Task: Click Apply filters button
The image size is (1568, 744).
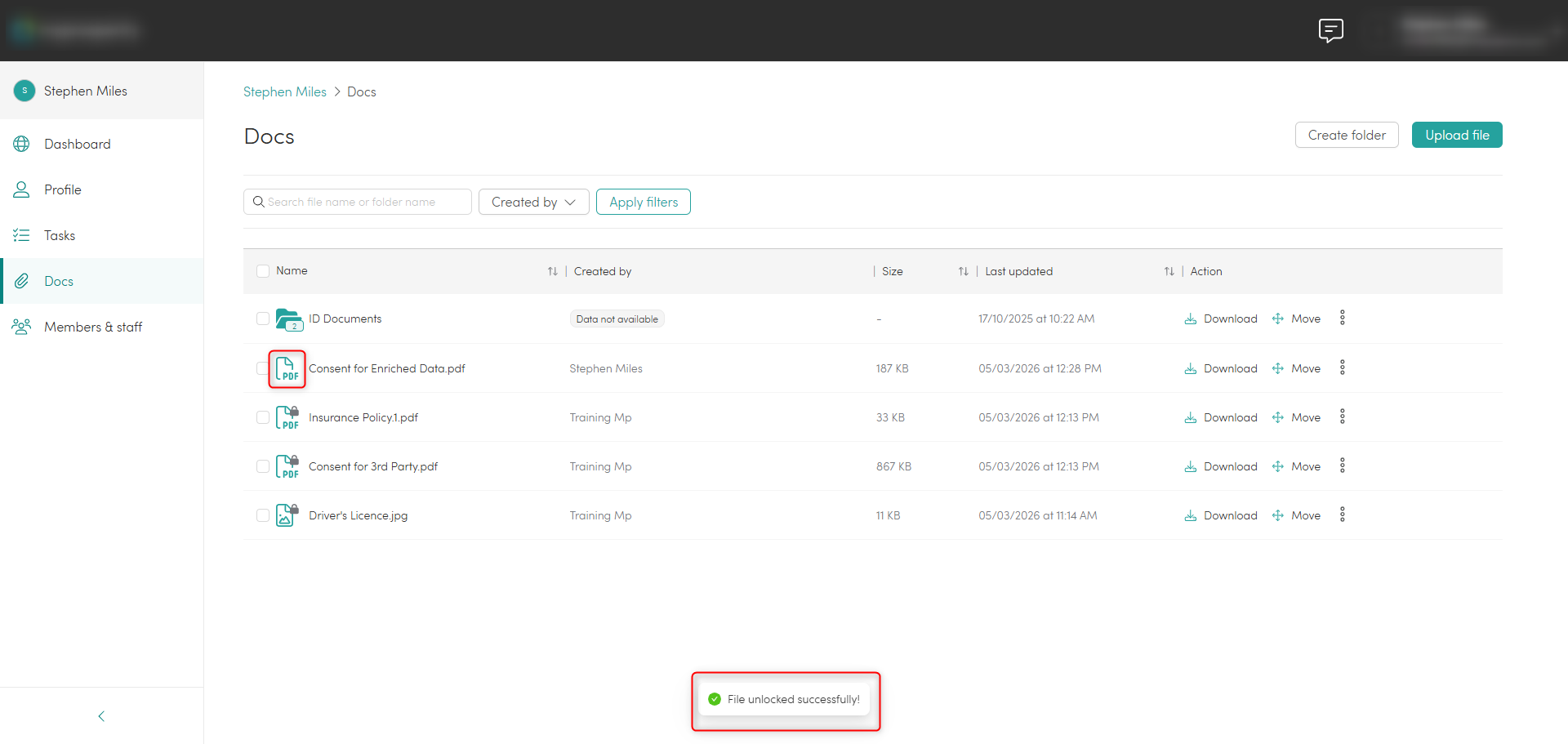Action: click(x=644, y=202)
